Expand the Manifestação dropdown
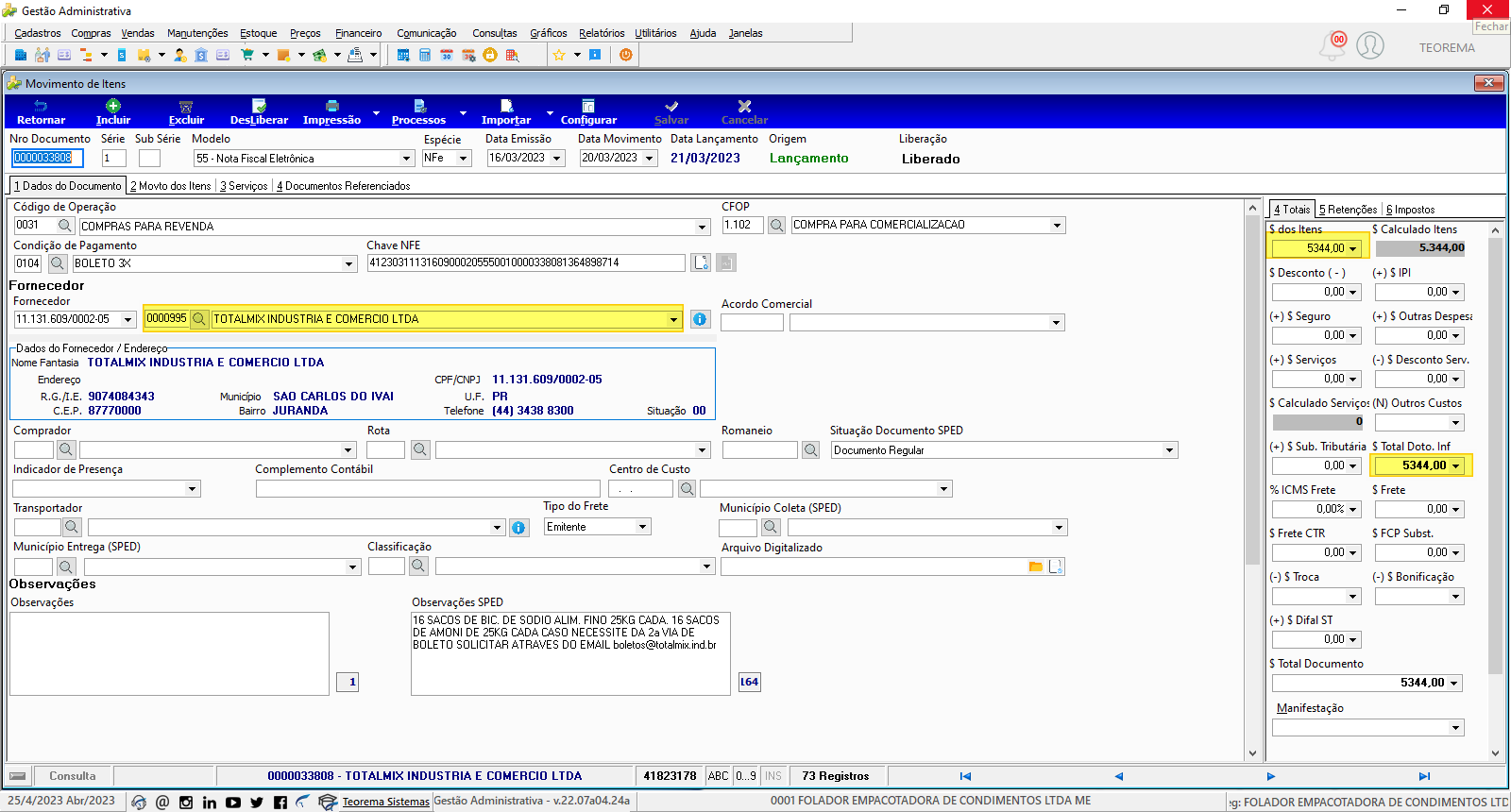Image resolution: width=1511 pixels, height=812 pixels. click(1456, 728)
